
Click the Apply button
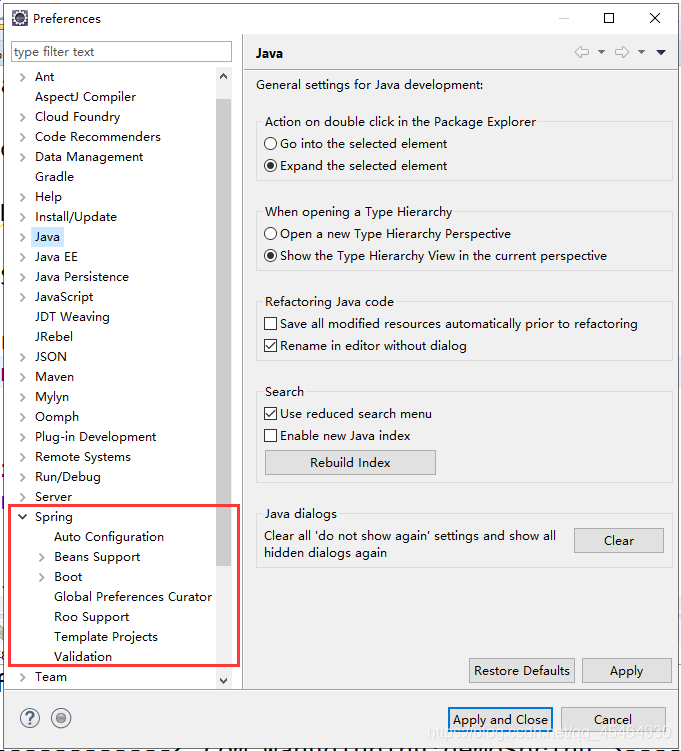(626, 670)
